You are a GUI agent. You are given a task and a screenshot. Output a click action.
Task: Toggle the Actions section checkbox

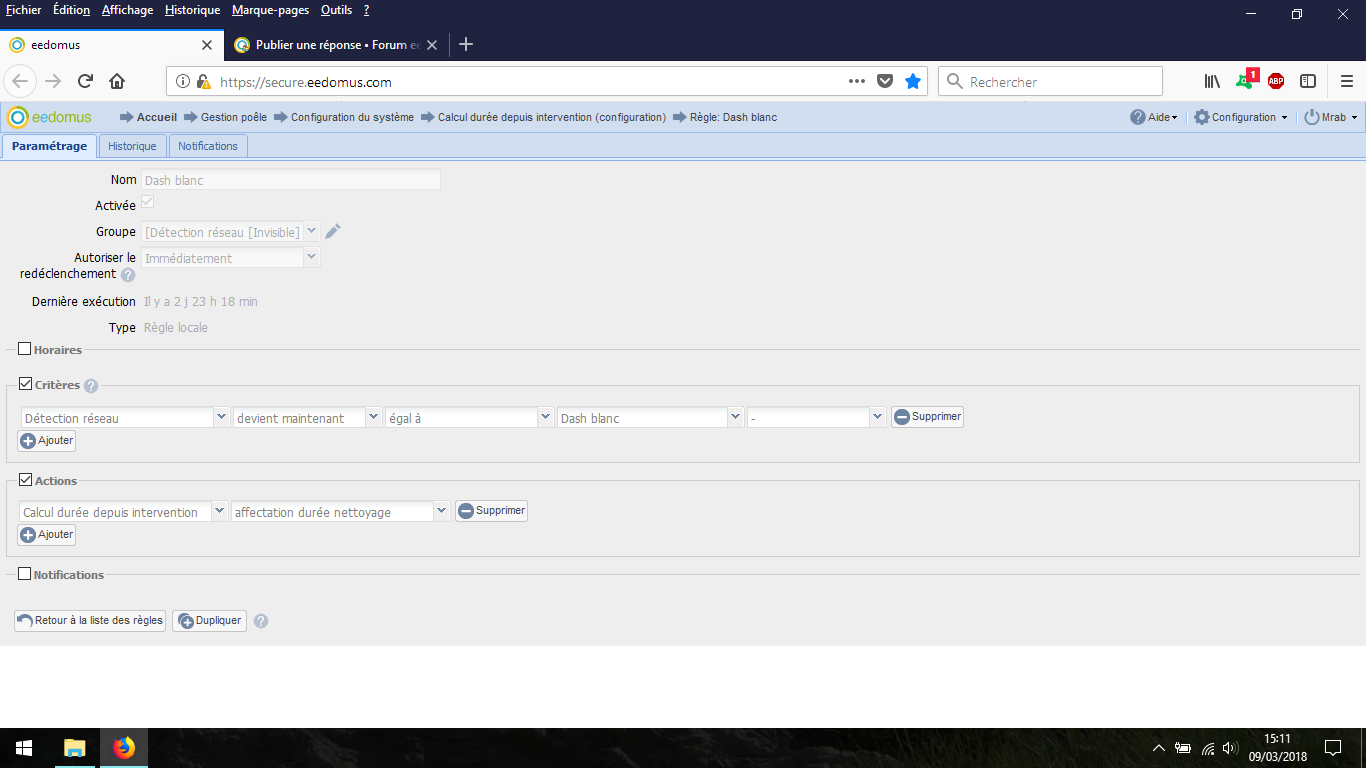(25, 480)
